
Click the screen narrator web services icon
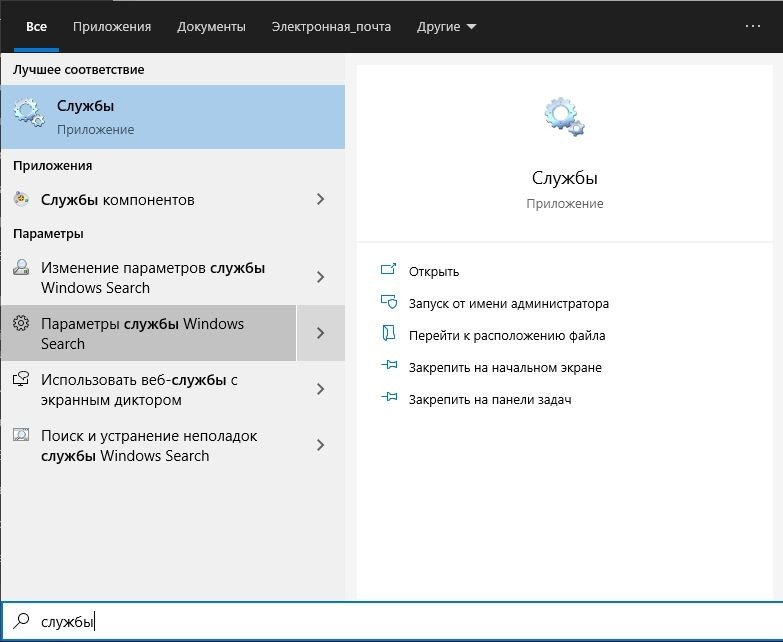[x=21, y=380]
